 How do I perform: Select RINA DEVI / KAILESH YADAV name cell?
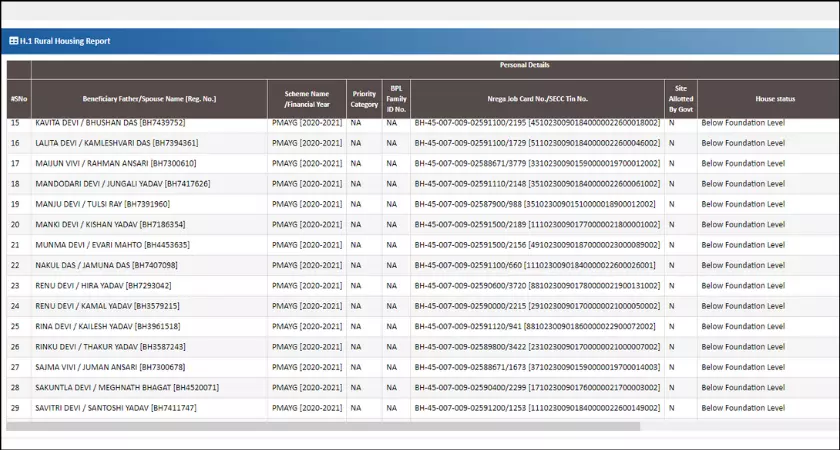(108, 326)
